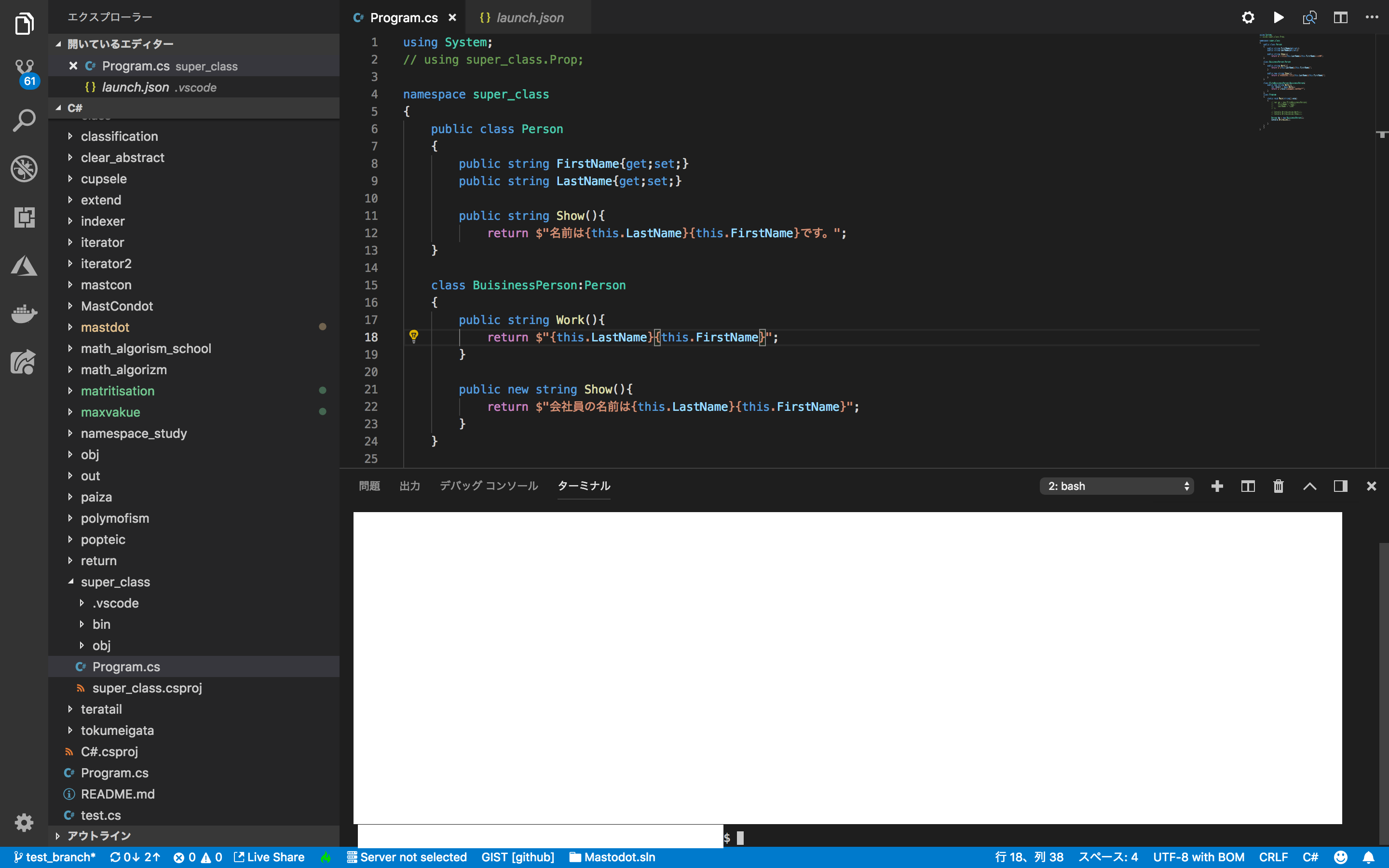Start Live Share from status bar
Image resolution: width=1389 pixels, height=868 pixels.
pos(269,857)
